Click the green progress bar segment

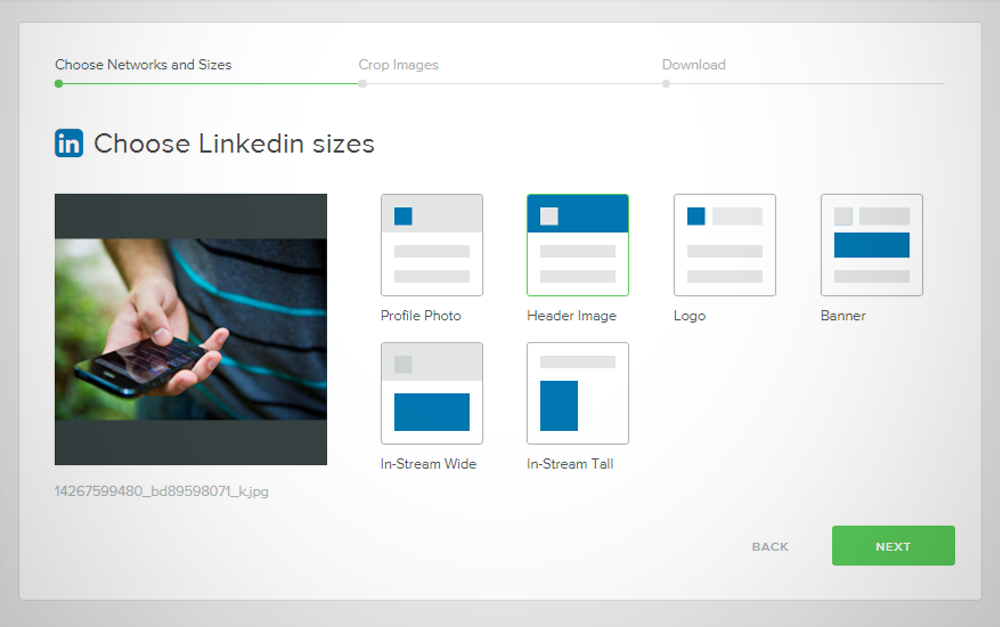(x=210, y=84)
